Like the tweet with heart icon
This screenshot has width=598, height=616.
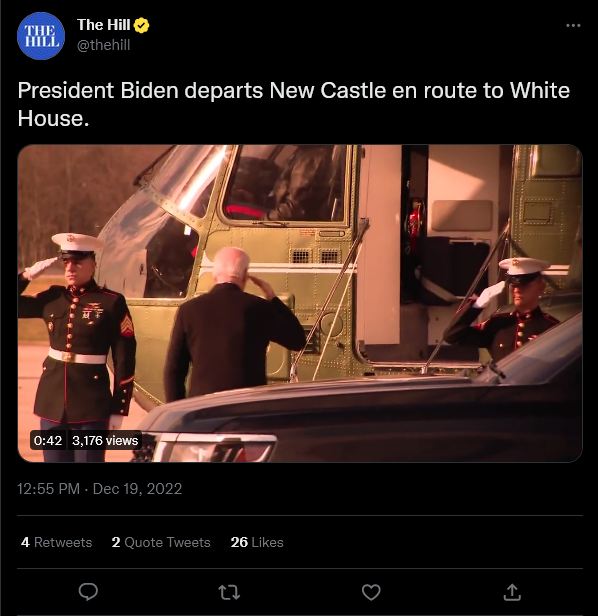tap(371, 592)
